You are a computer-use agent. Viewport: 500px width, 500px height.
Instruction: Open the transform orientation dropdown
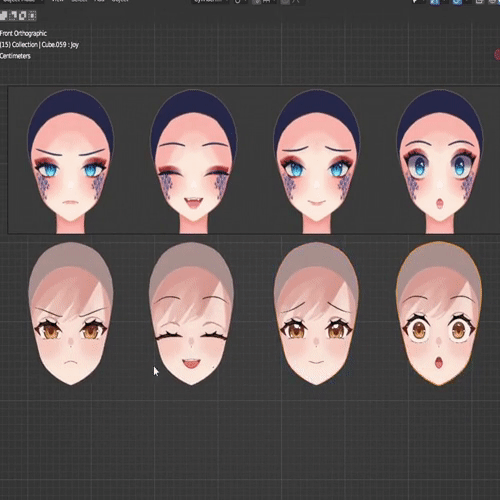pyautogui.click(x=210, y=1)
